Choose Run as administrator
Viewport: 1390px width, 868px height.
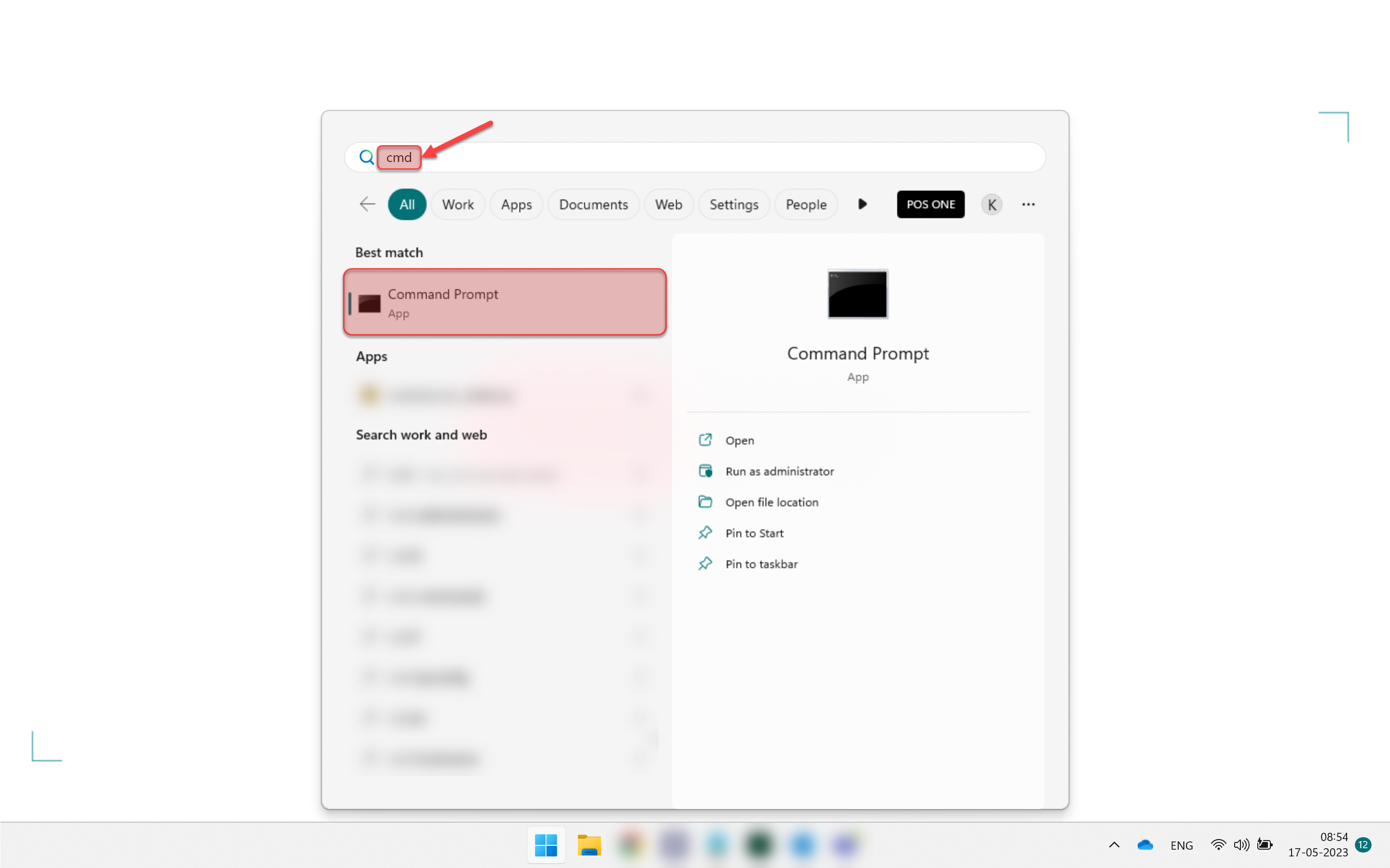(x=780, y=471)
